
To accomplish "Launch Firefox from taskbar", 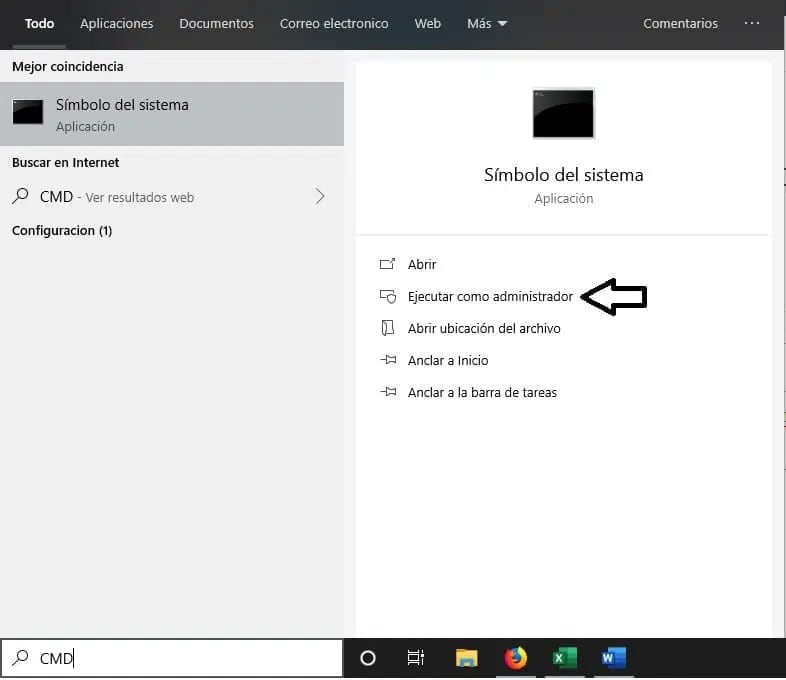I will click(516, 658).
